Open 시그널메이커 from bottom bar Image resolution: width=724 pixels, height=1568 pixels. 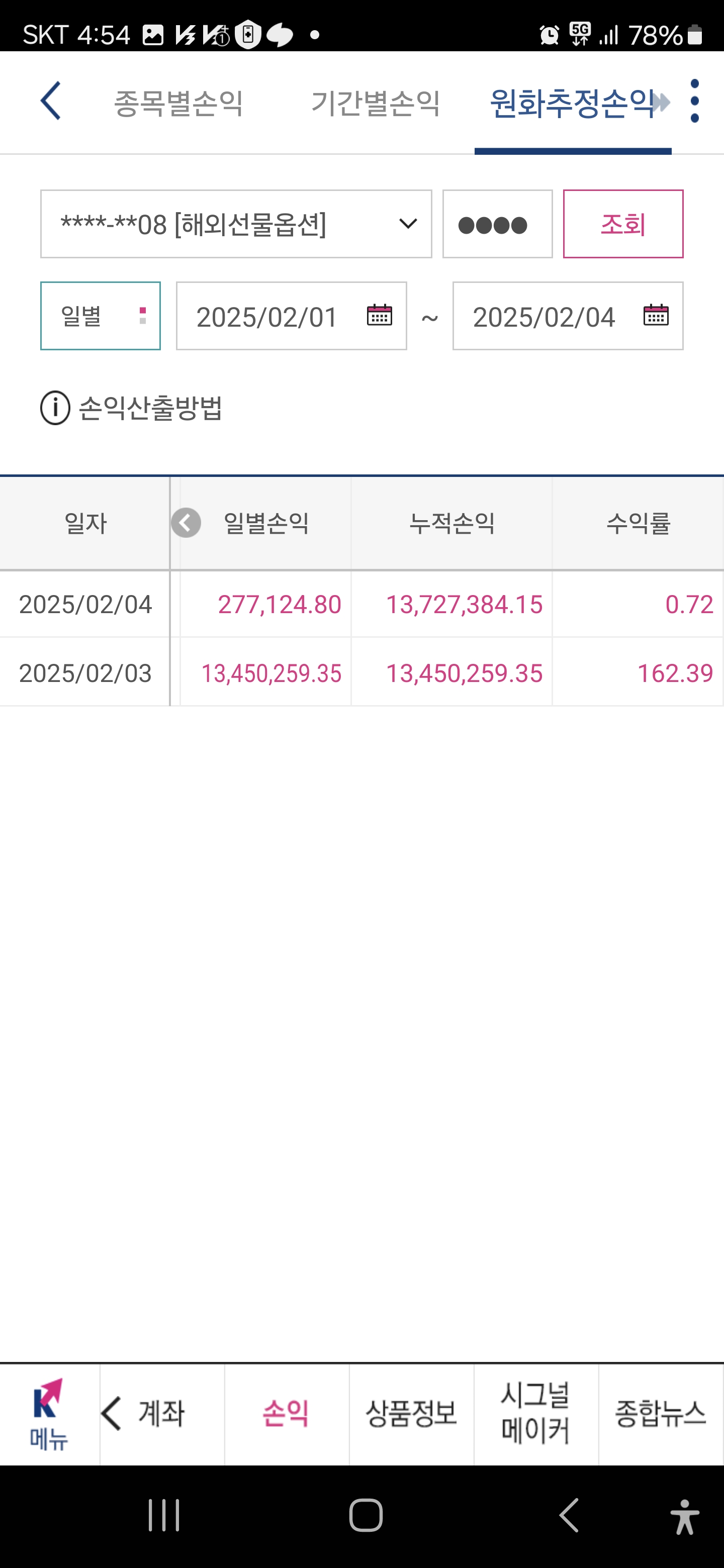(x=536, y=1414)
